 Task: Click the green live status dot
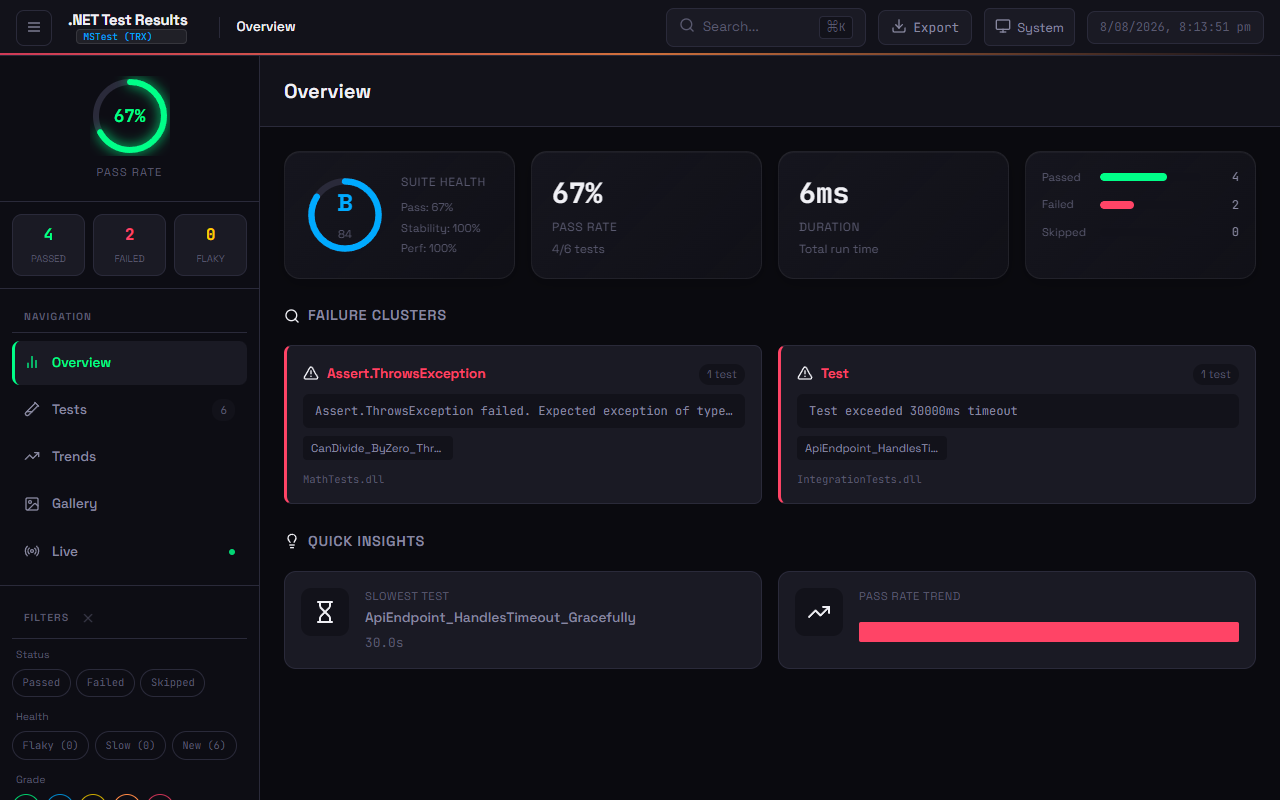[x=232, y=552]
